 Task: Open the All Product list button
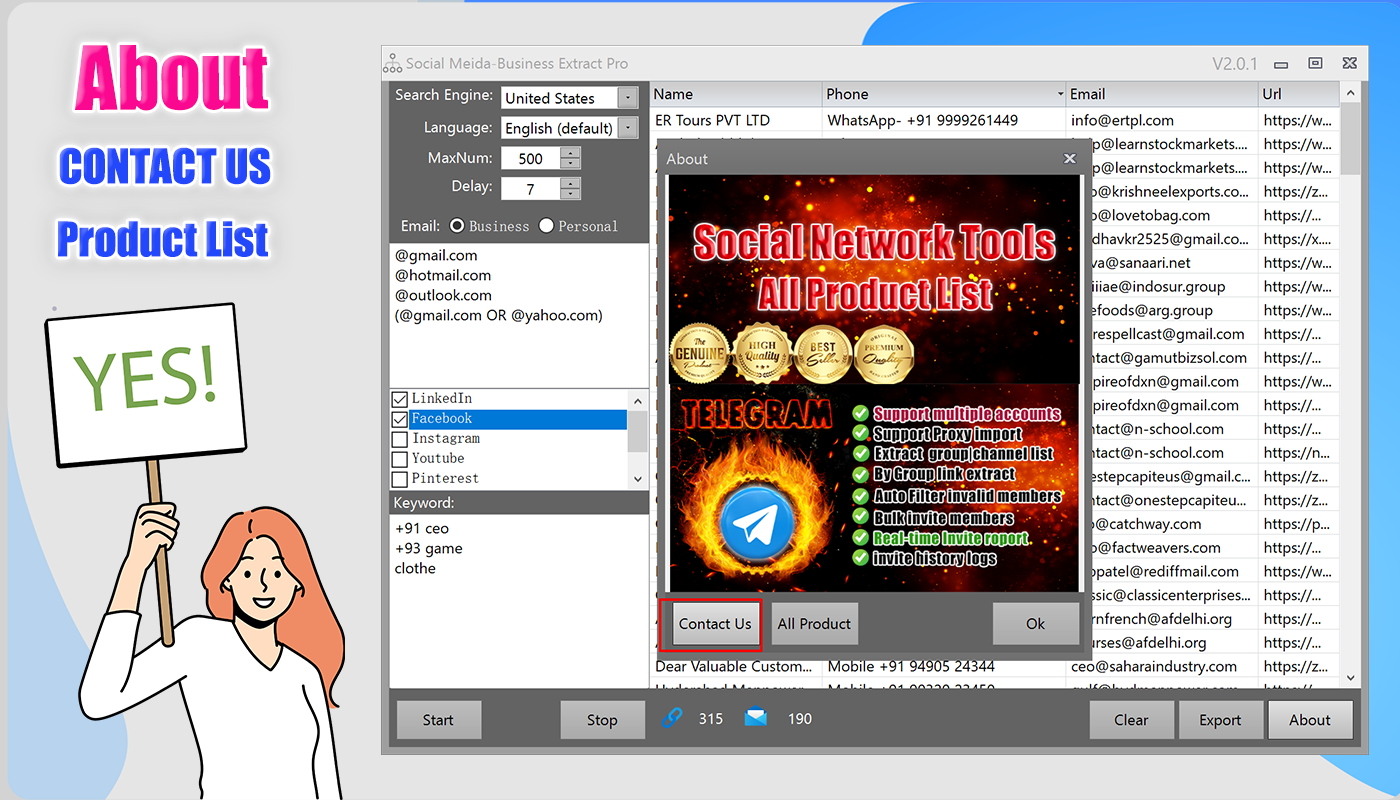[x=814, y=624]
